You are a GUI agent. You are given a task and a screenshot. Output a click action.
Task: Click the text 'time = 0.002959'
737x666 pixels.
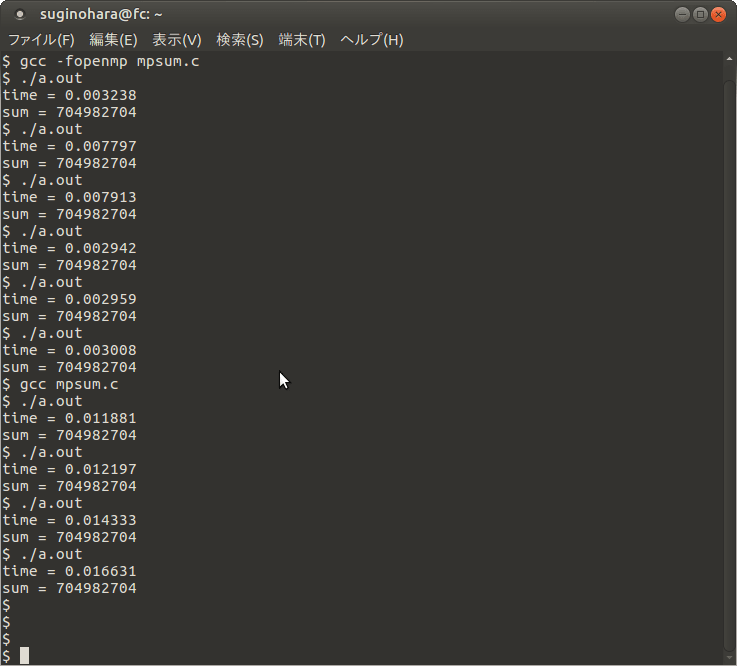(x=70, y=299)
